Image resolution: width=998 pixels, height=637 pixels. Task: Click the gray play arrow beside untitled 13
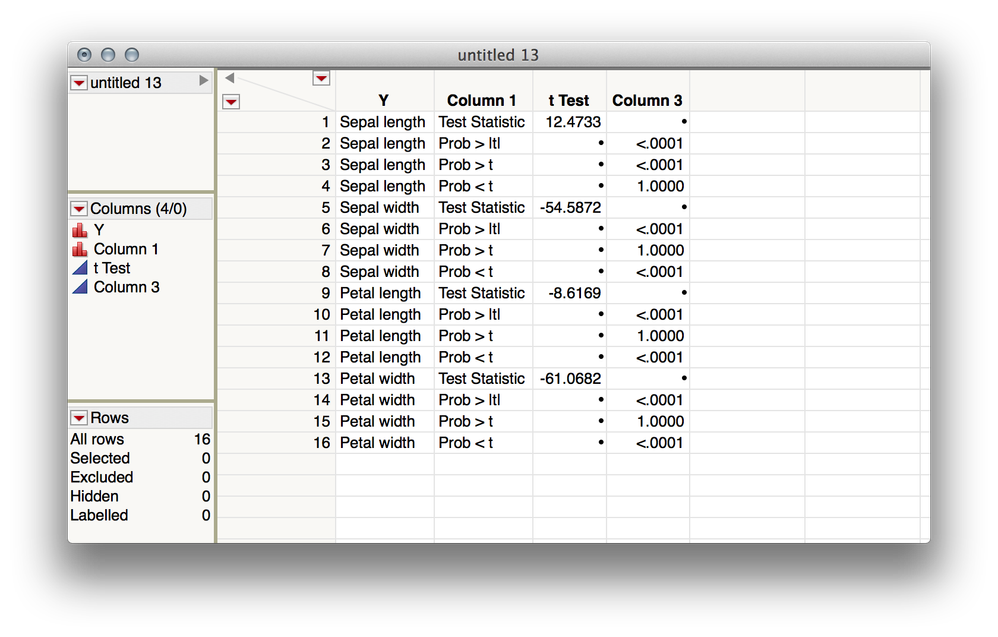[x=203, y=81]
